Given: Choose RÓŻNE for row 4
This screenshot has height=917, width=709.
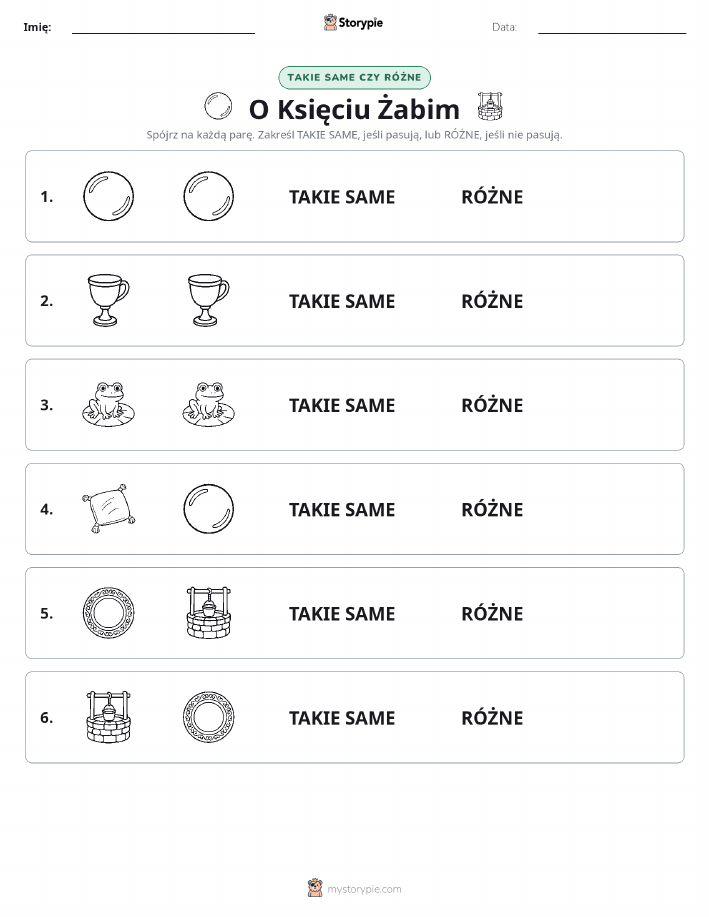Looking at the screenshot, I should coord(492,509).
